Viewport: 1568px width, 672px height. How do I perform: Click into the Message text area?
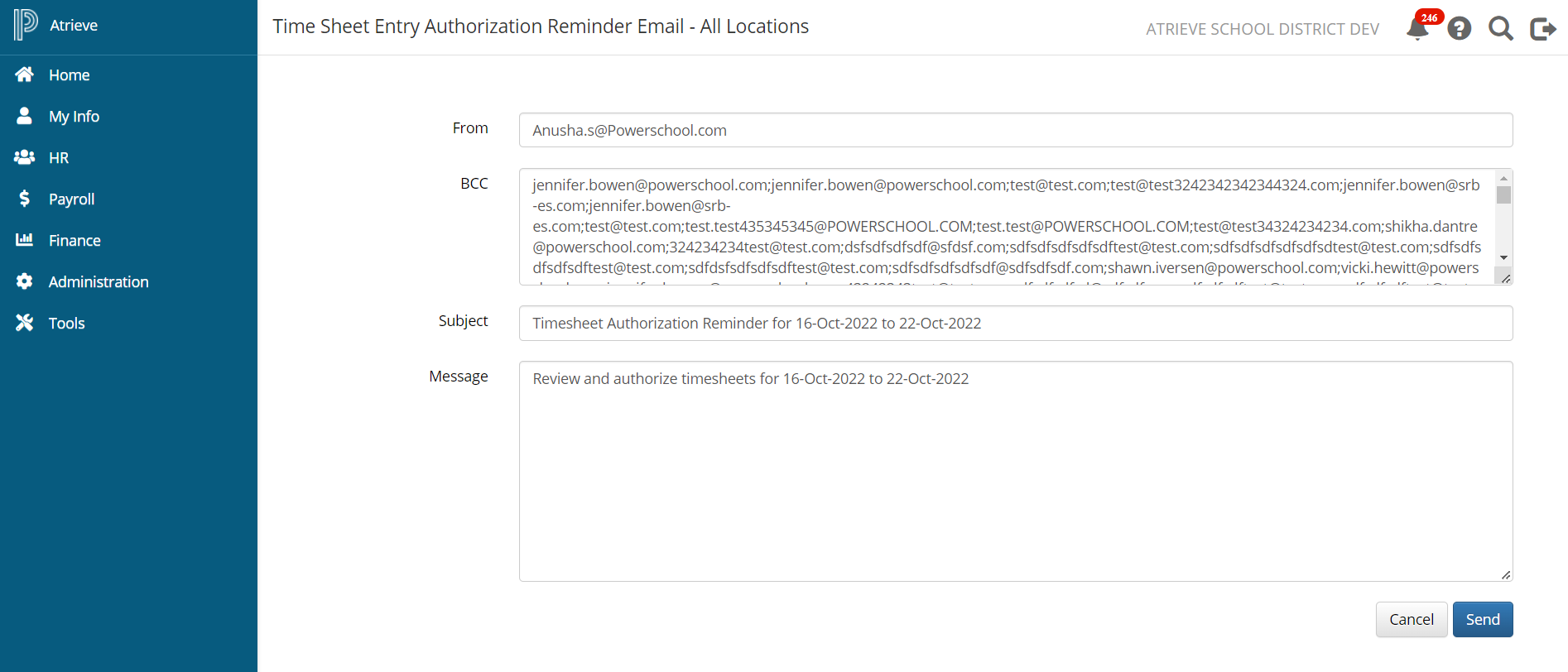[x=1015, y=471]
